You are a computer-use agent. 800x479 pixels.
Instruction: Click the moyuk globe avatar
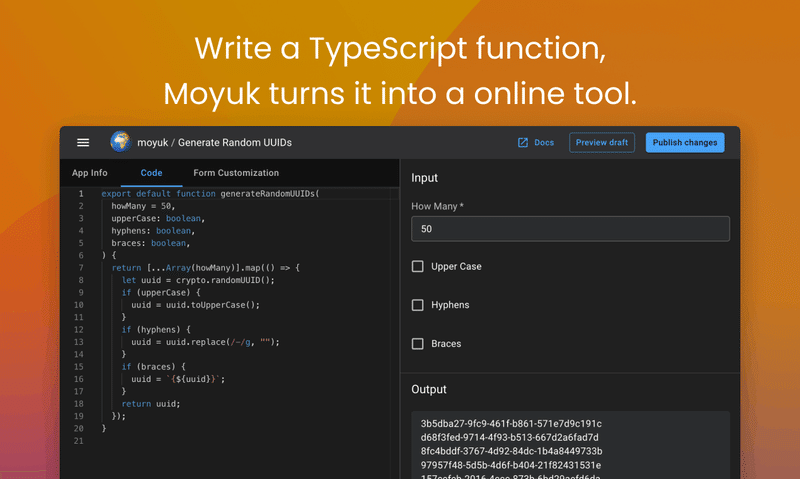point(121,142)
